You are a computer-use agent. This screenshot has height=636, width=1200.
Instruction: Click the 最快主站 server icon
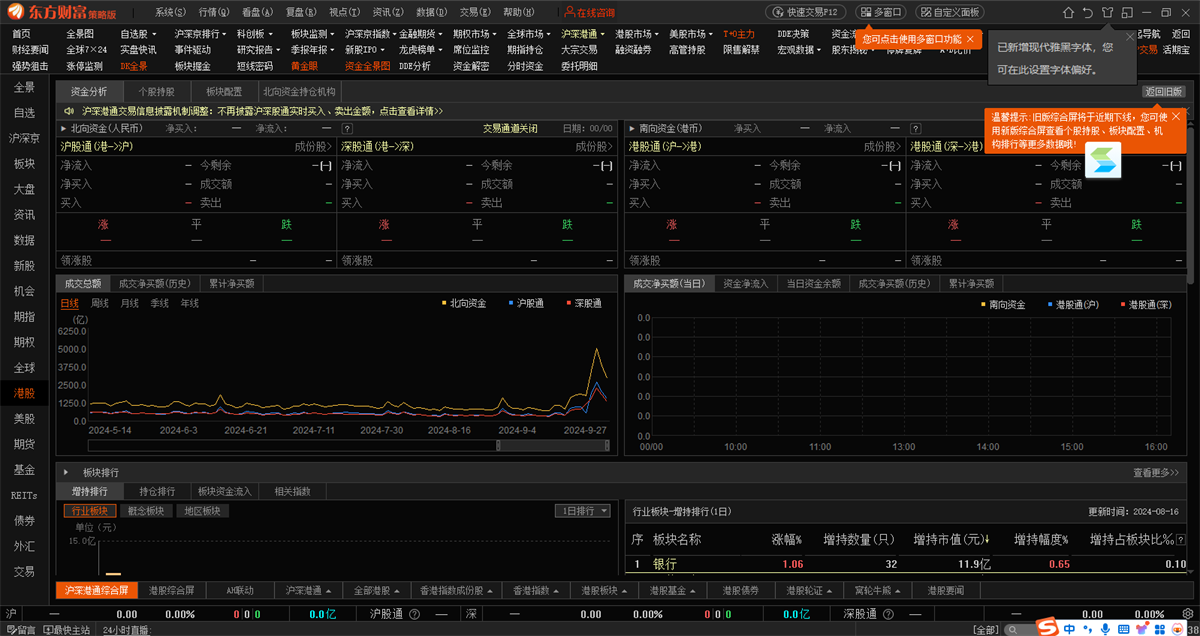coord(69,630)
